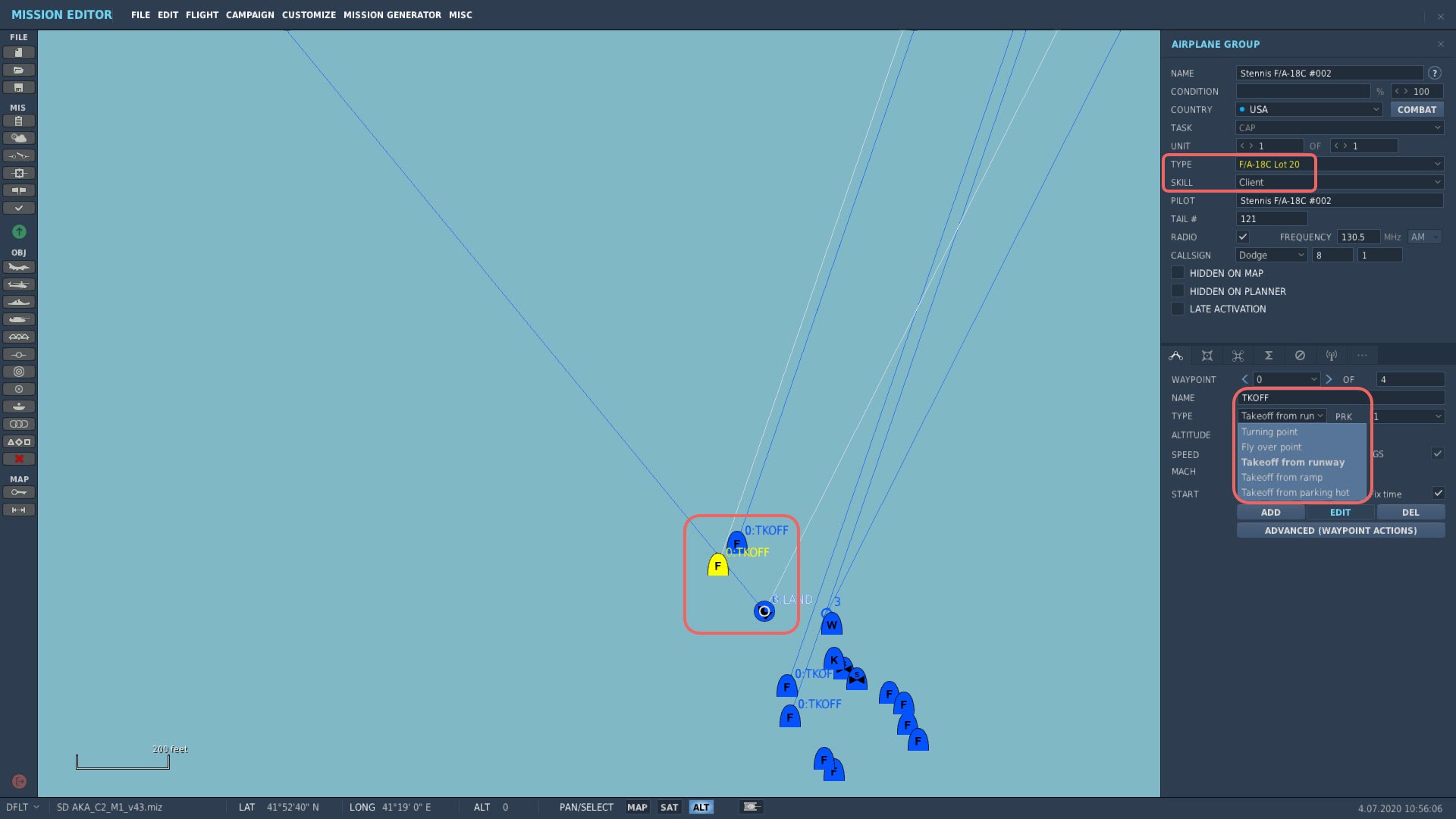The height and width of the screenshot is (819, 1456).
Task: Open the summary sigma tab icon
Action: click(1268, 356)
